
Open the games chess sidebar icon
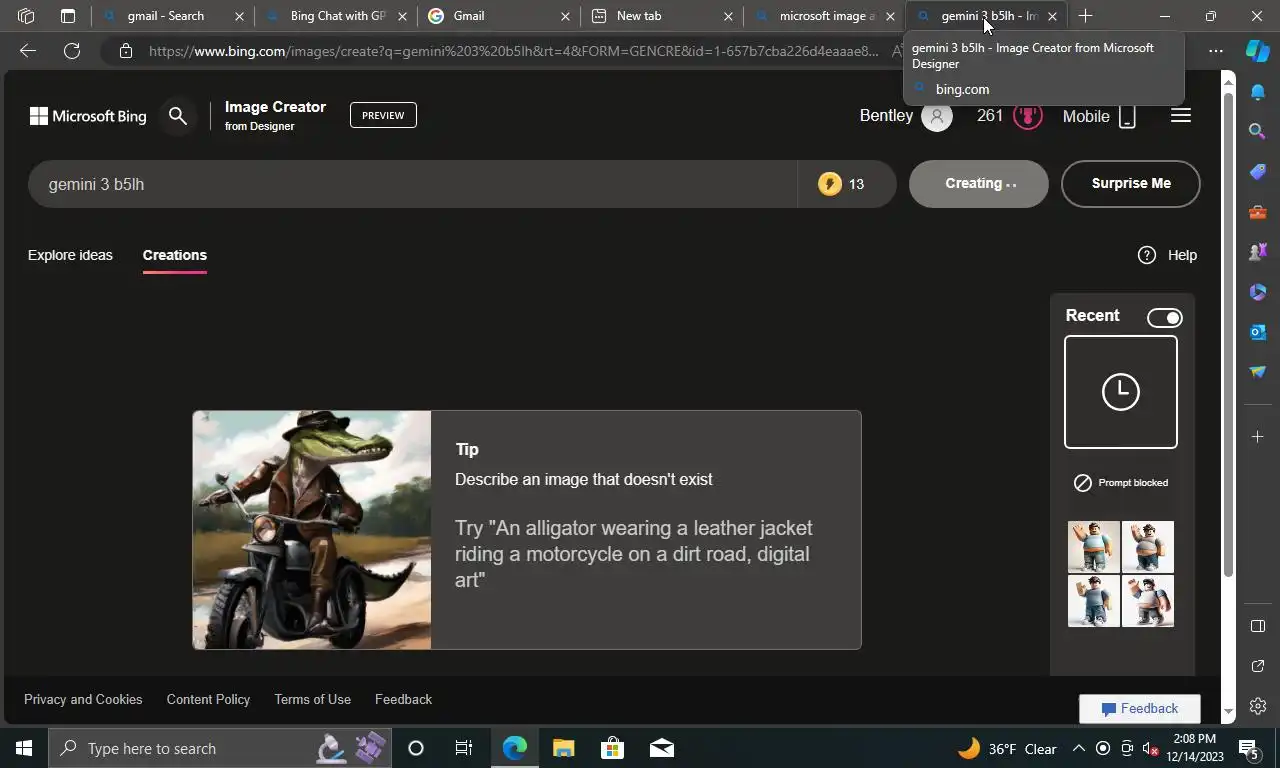[1258, 252]
